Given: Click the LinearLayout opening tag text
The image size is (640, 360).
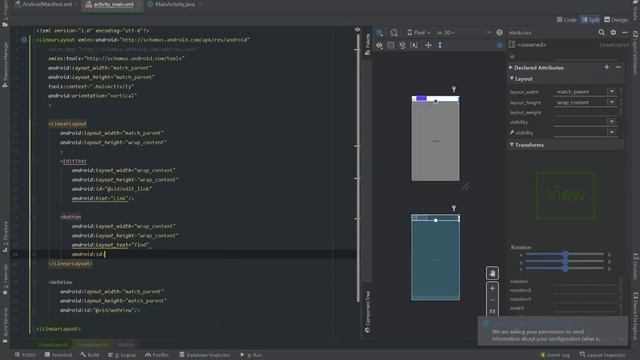Looking at the screenshot, I should 67,124.
